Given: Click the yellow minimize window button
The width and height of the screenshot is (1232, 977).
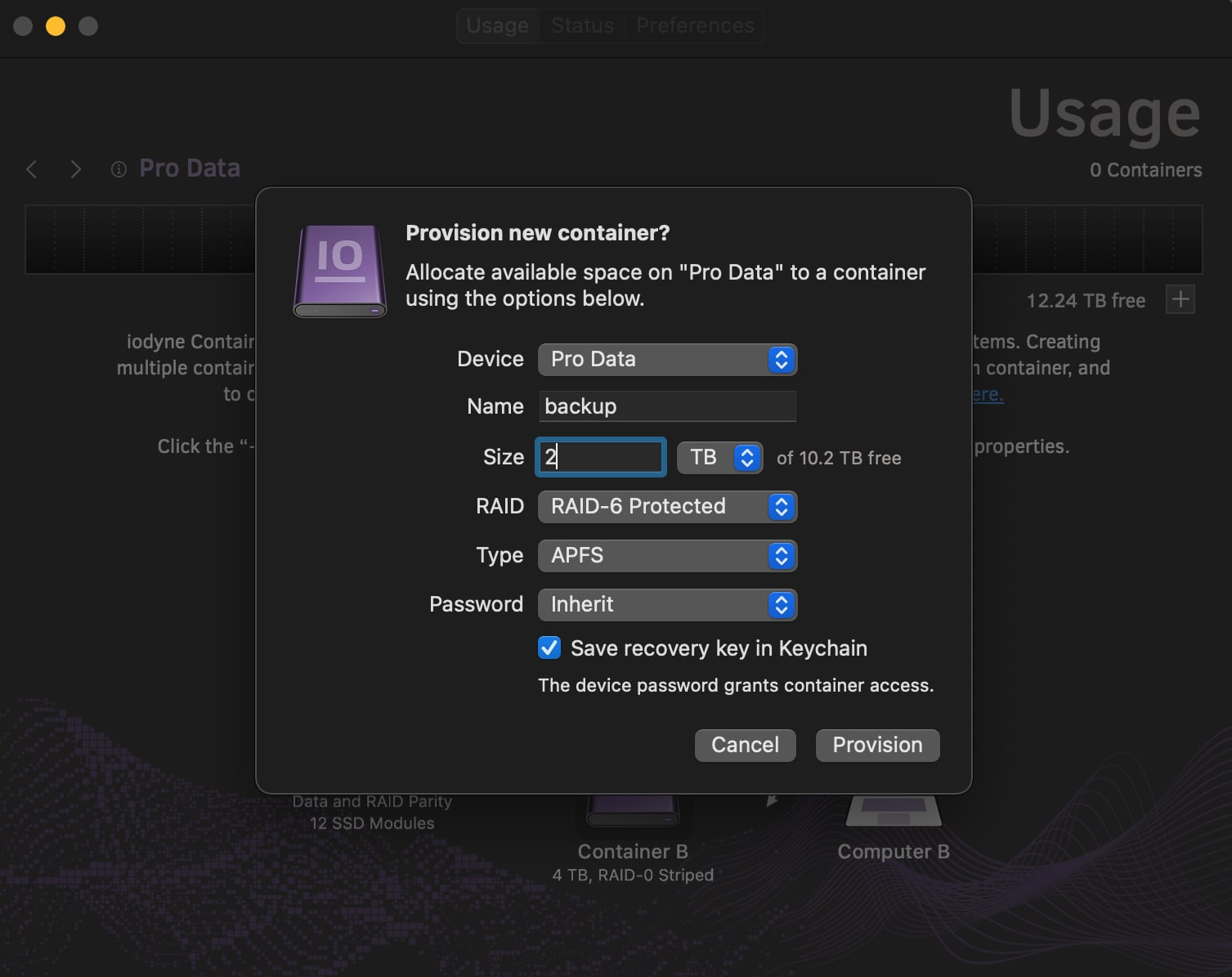Looking at the screenshot, I should tap(56, 26).
